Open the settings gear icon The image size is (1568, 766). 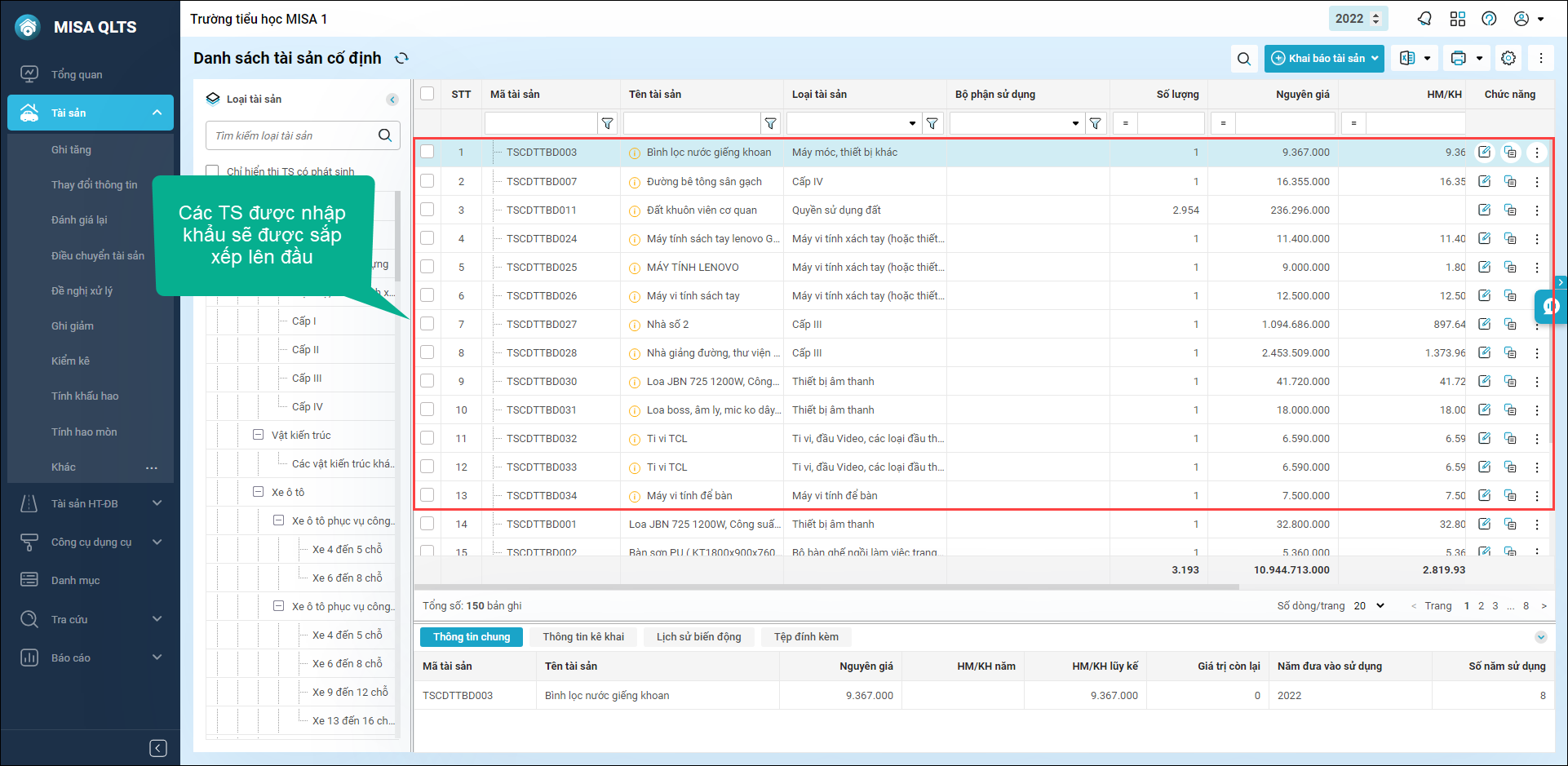tap(1508, 59)
